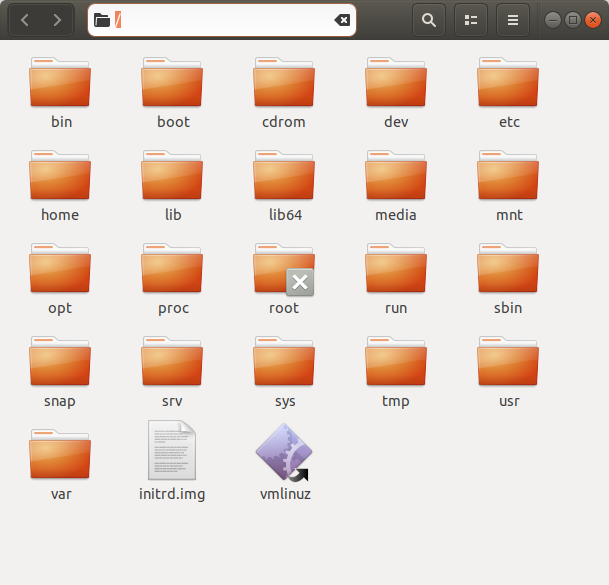Select the var folder icon
Viewport: 609px width, 585px height.
[x=60, y=454]
